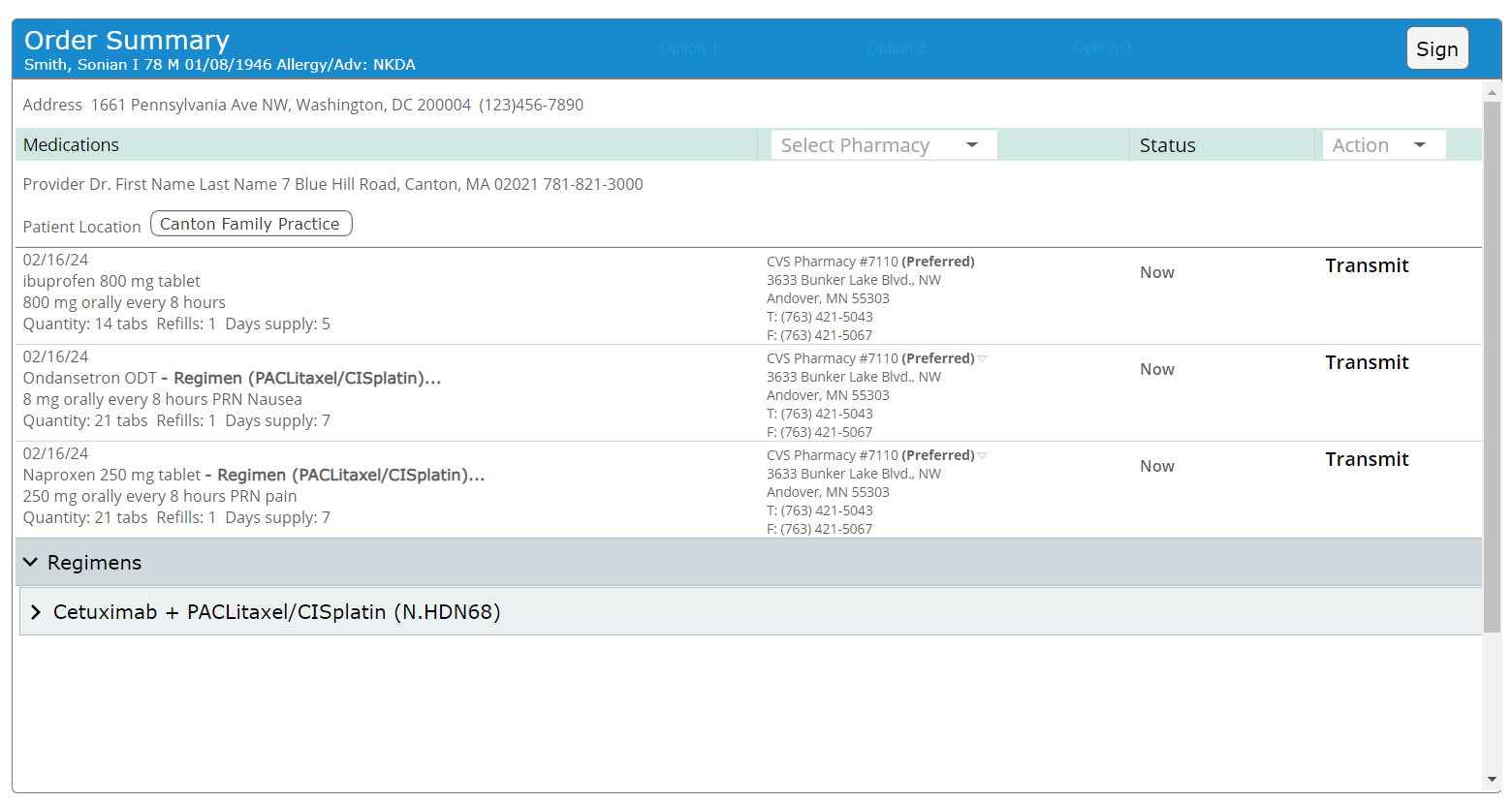Click the Sign button

click(1437, 48)
